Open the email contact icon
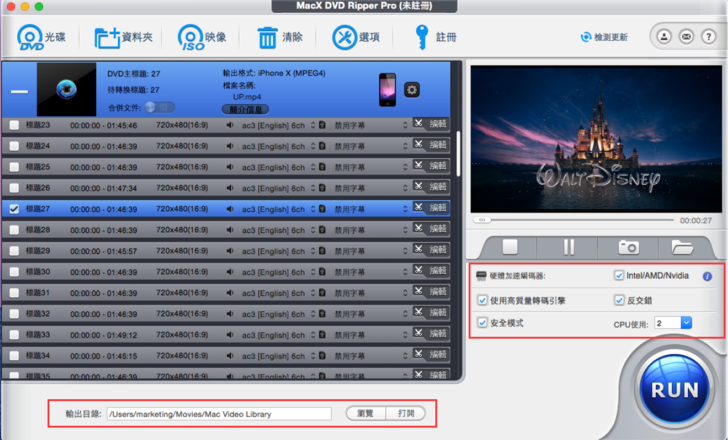The height and width of the screenshot is (440, 728). (686, 36)
